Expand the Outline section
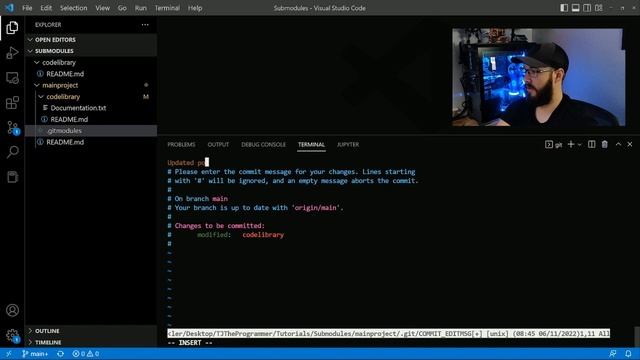Image resolution: width=640 pixels, height=360 pixels. pyautogui.click(x=91, y=331)
